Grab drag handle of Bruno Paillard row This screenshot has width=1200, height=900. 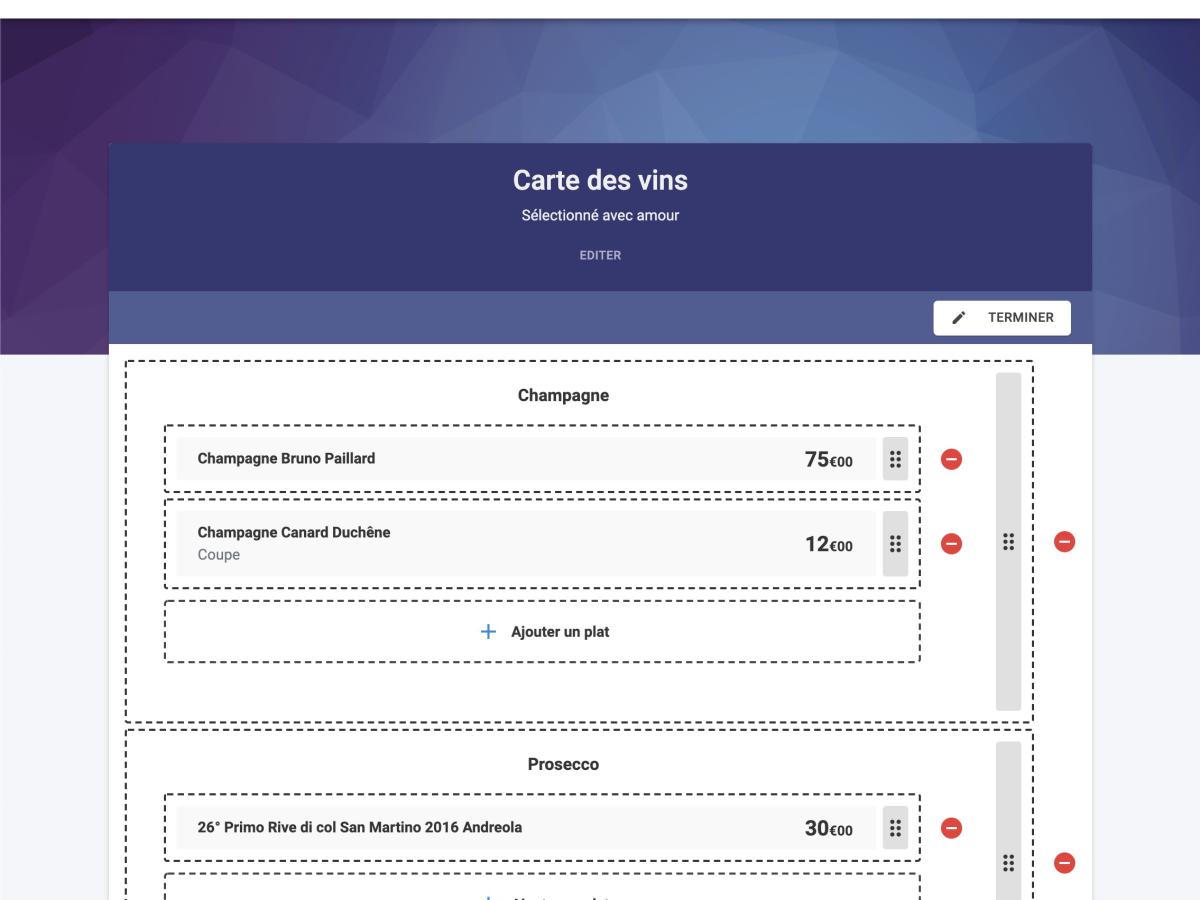[x=895, y=459]
